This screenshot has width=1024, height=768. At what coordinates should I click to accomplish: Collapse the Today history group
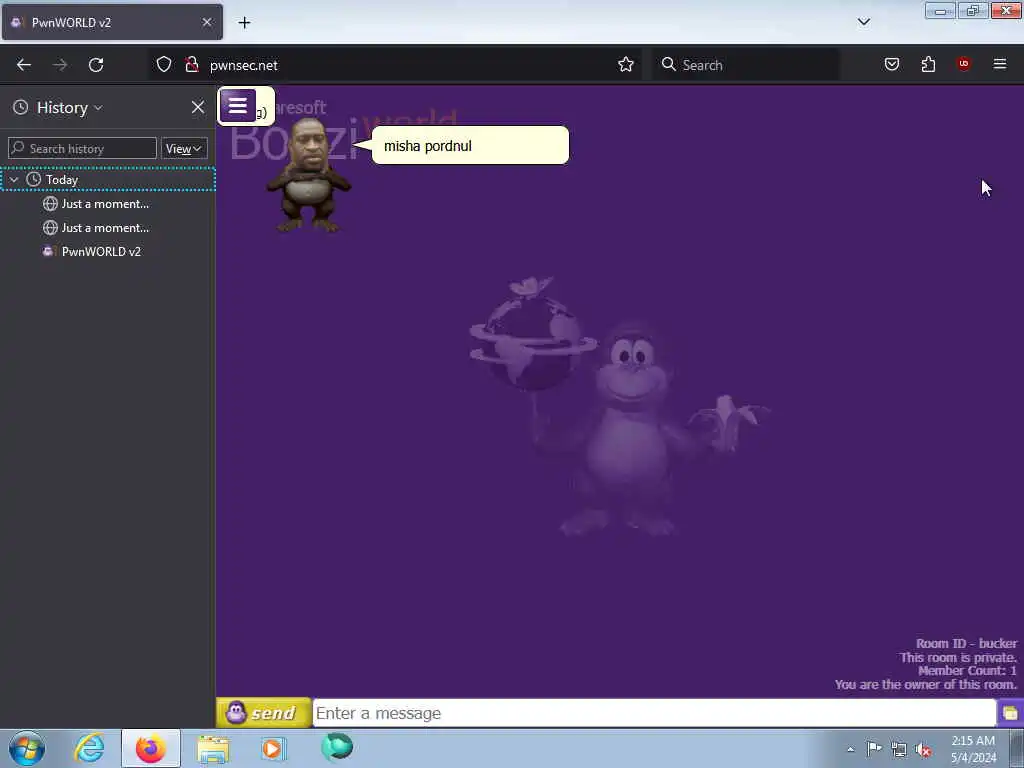point(14,179)
